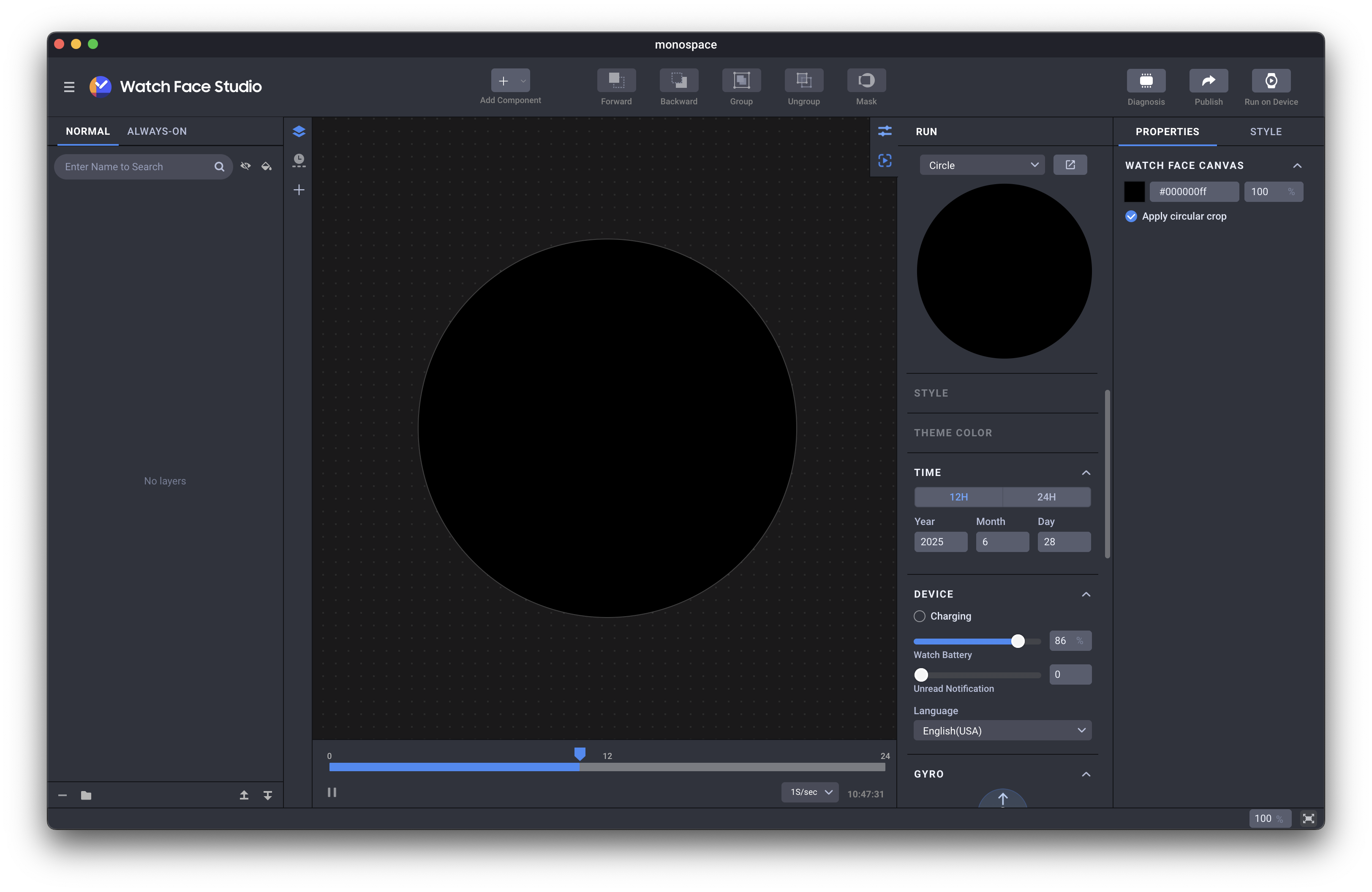
Task: Click the canvas black color swatch
Action: click(1134, 192)
